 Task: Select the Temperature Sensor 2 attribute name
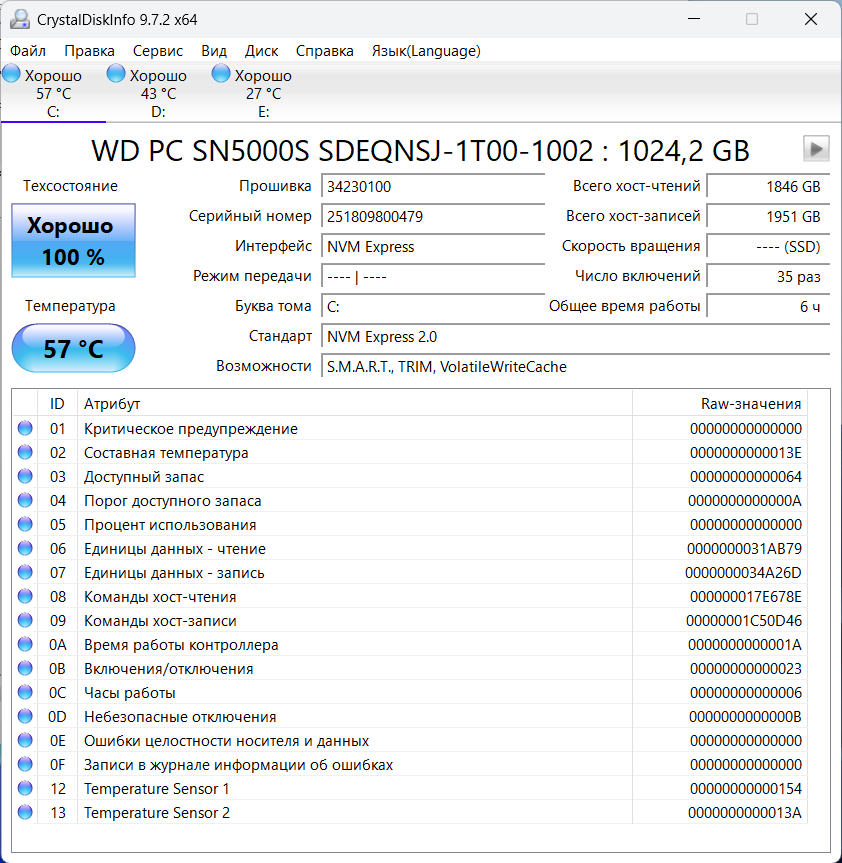pos(156,812)
